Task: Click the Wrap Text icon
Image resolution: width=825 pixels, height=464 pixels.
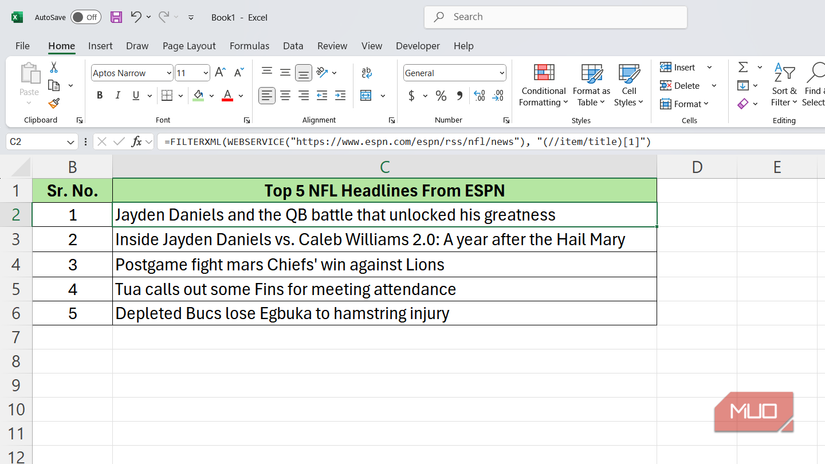Action: 367,73
